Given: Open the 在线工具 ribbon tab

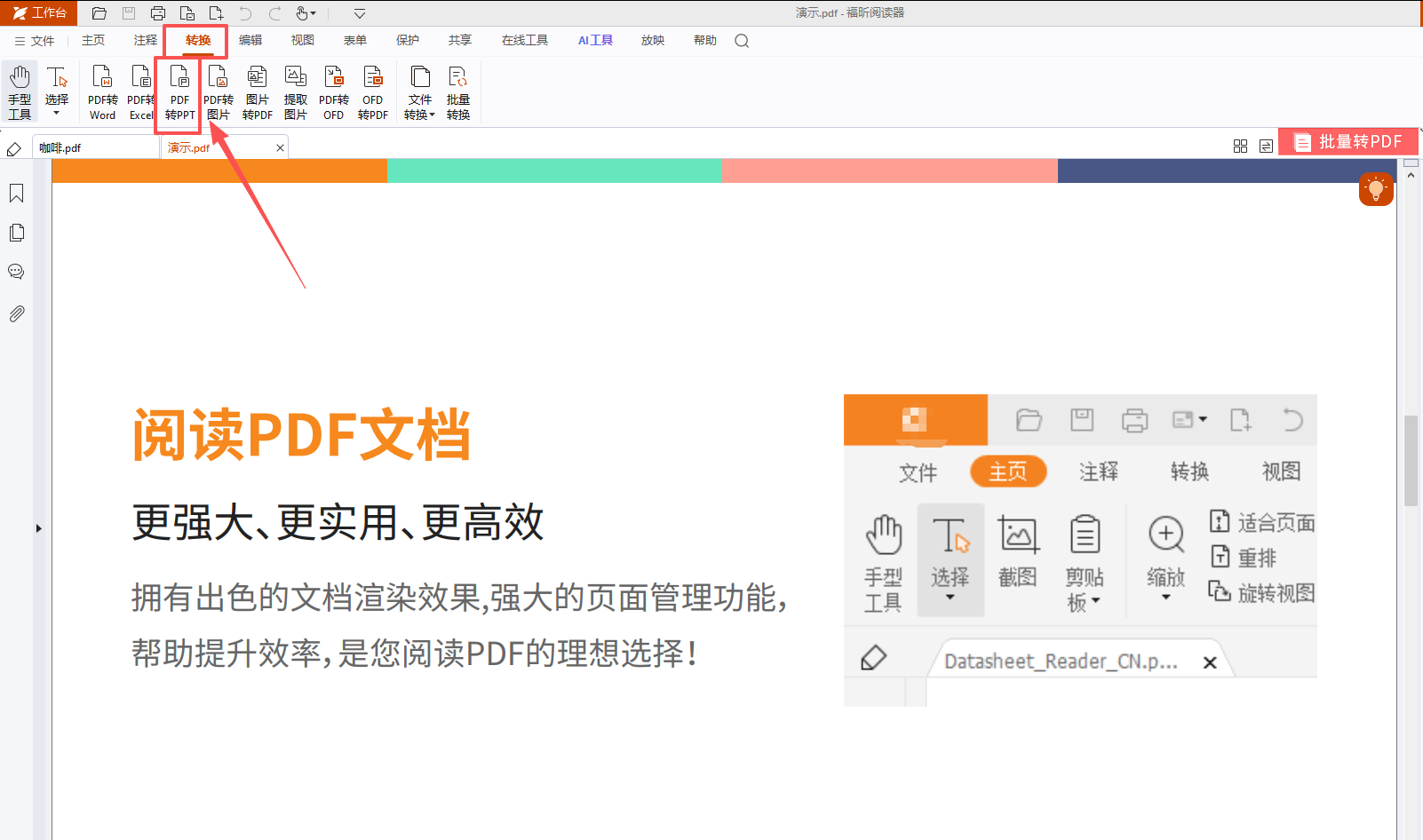Looking at the screenshot, I should [525, 41].
